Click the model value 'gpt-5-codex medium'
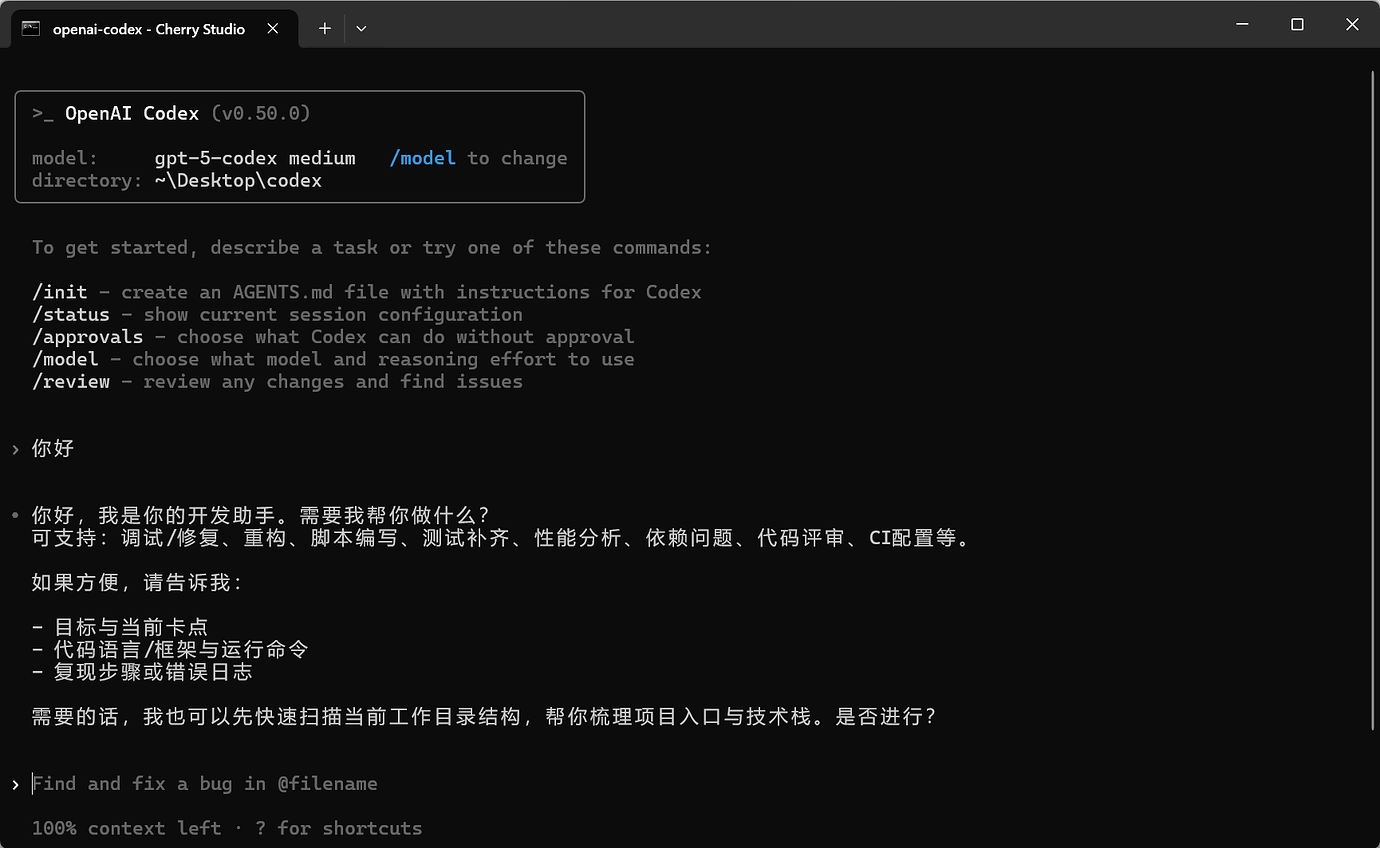This screenshot has width=1380, height=848. coord(255,158)
